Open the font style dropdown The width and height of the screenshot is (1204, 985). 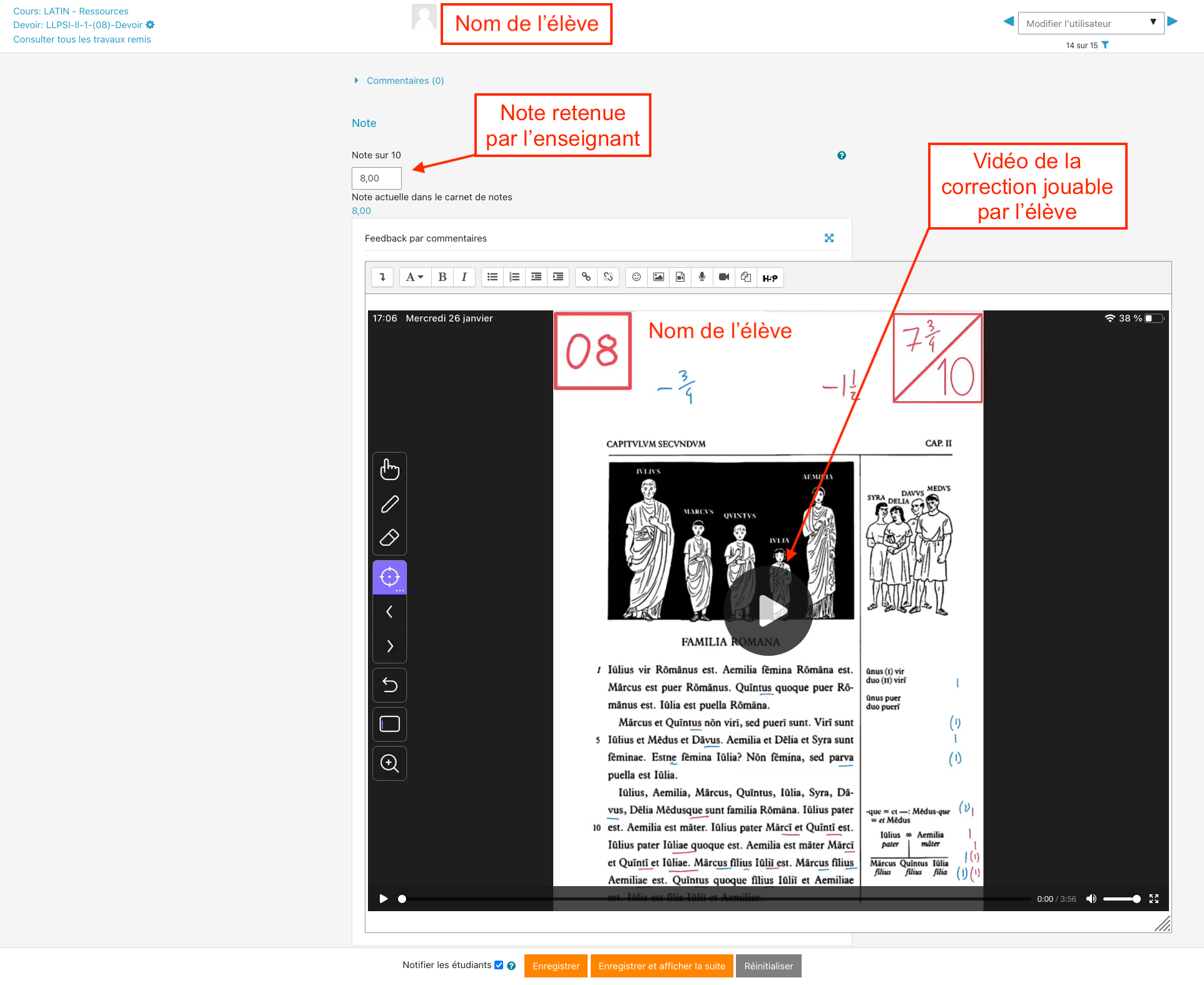[x=414, y=277]
